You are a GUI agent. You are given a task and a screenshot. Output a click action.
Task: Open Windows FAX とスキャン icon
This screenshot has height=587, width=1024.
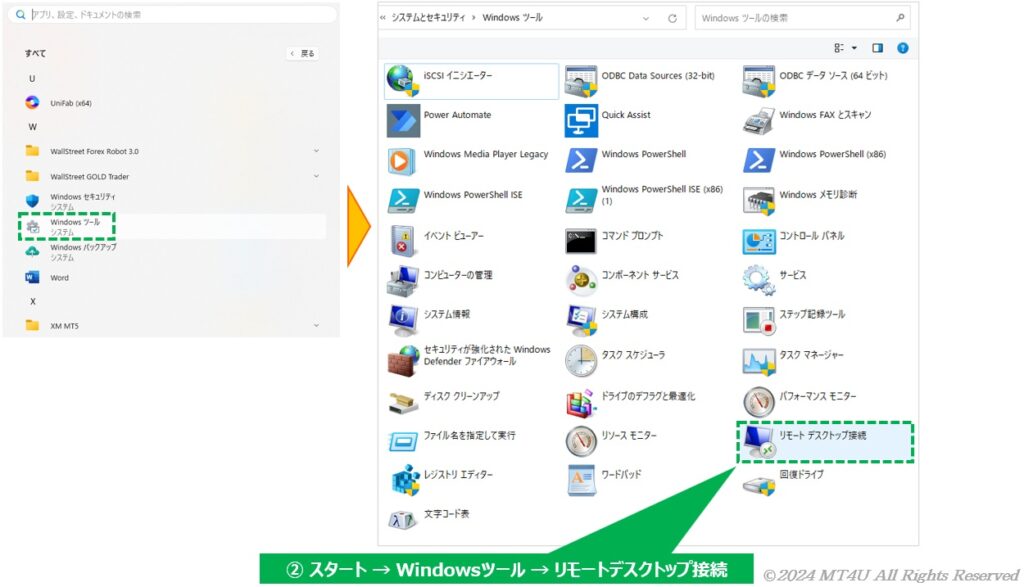point(758,121)
